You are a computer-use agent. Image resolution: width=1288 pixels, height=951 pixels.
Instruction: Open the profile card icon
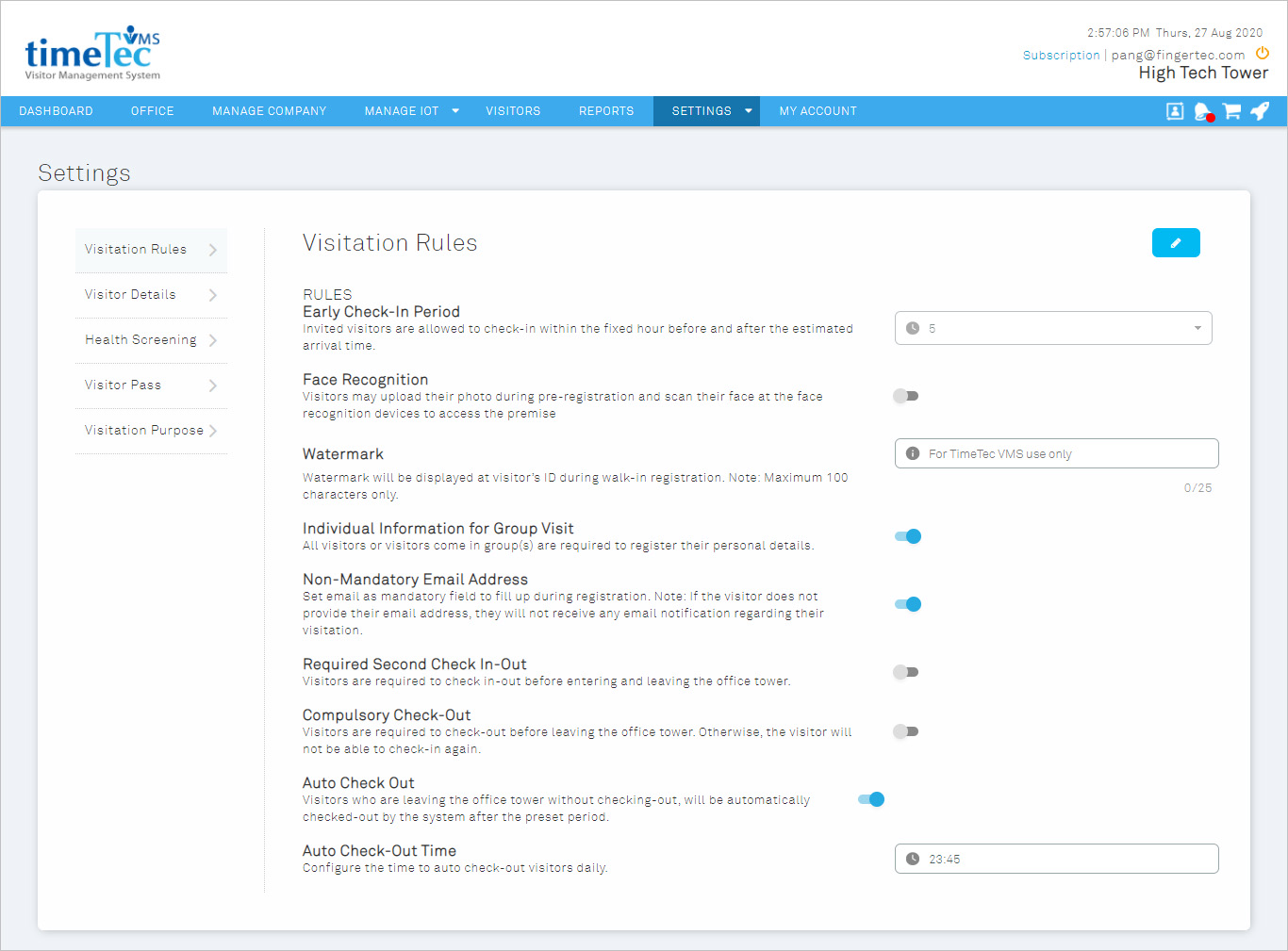1175,111
